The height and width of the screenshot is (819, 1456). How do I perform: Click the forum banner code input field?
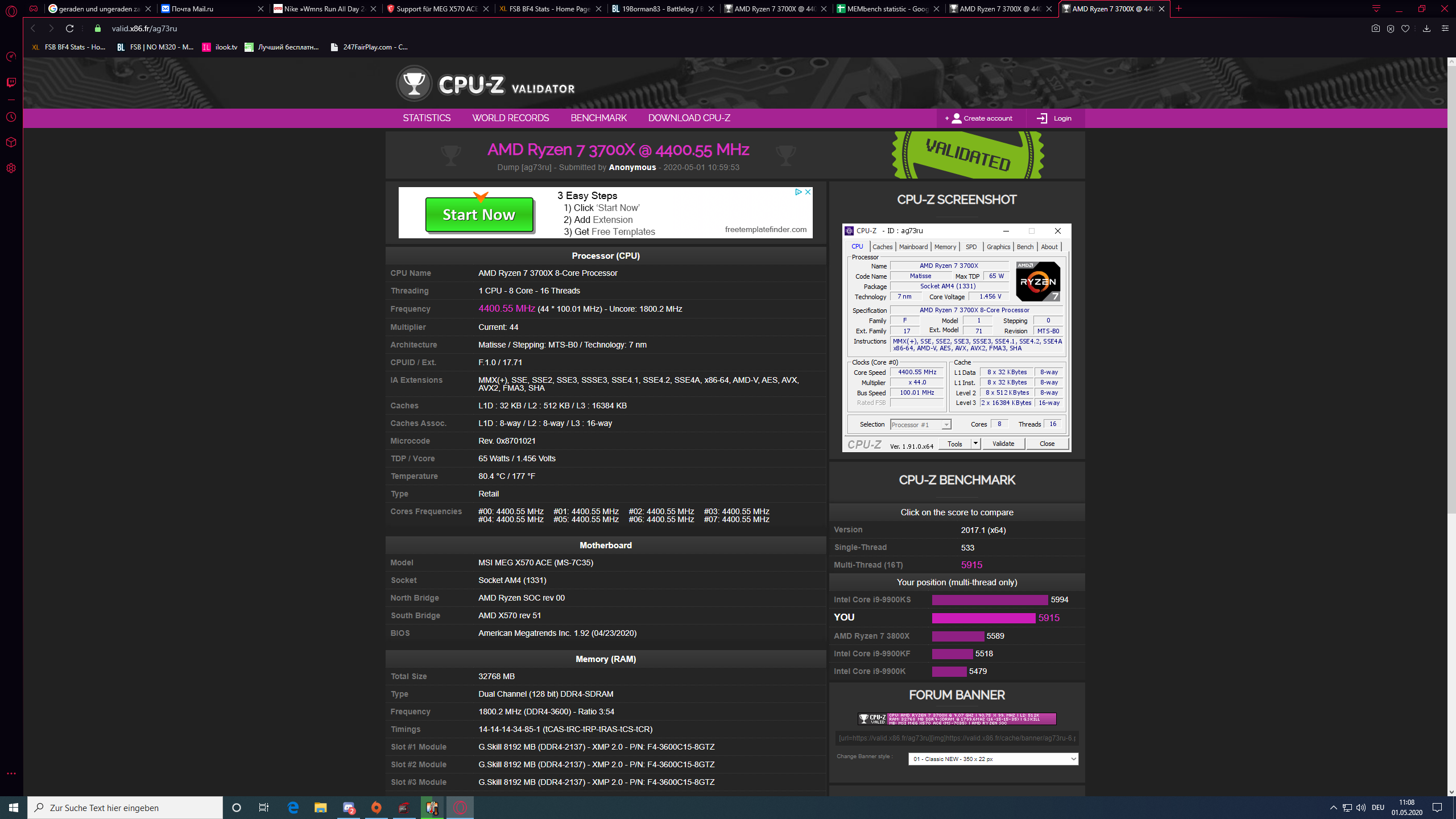pos(957,738)
